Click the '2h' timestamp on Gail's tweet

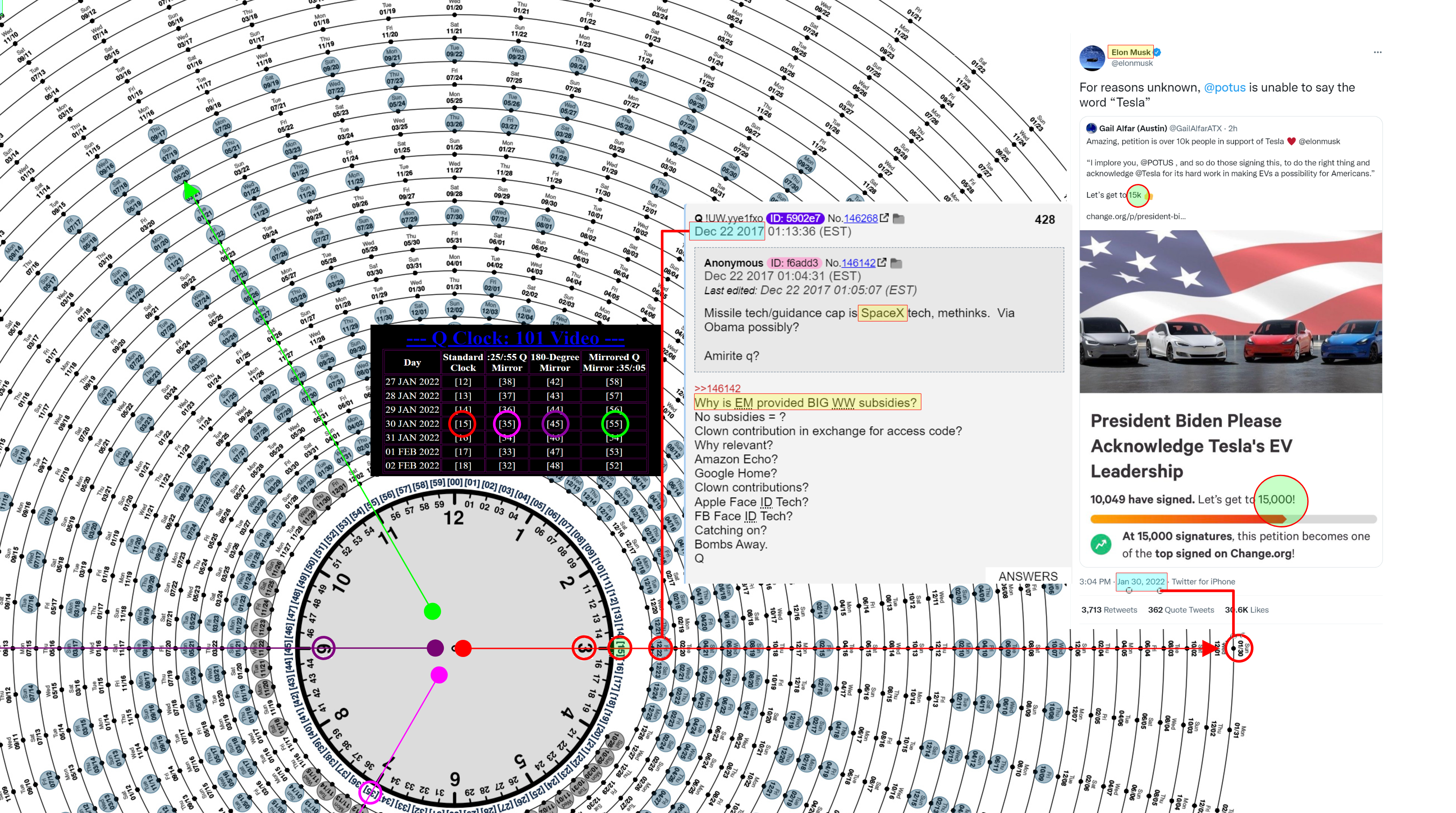coord(1232,128)
